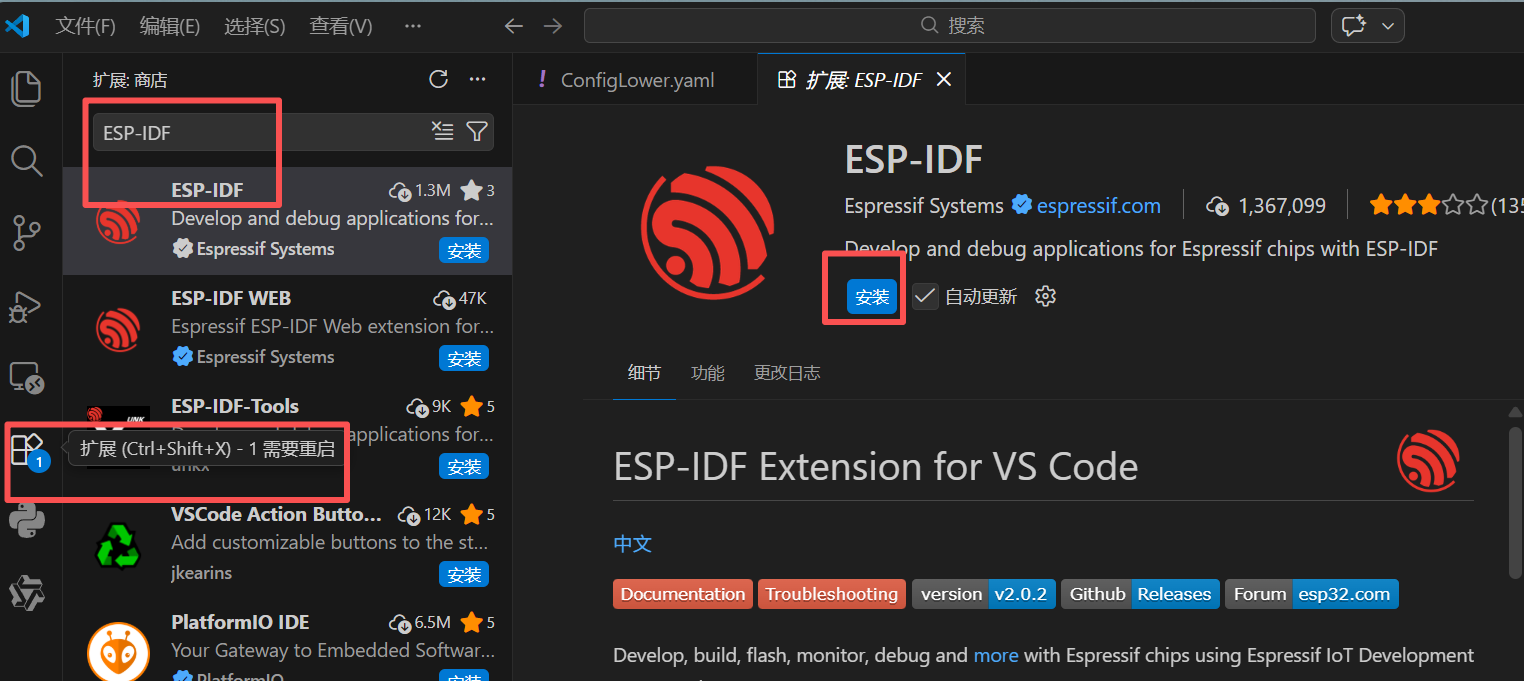Screen dimensions: 1524x681
Task: Open the 'more' link in description
Action: (996, 656)
